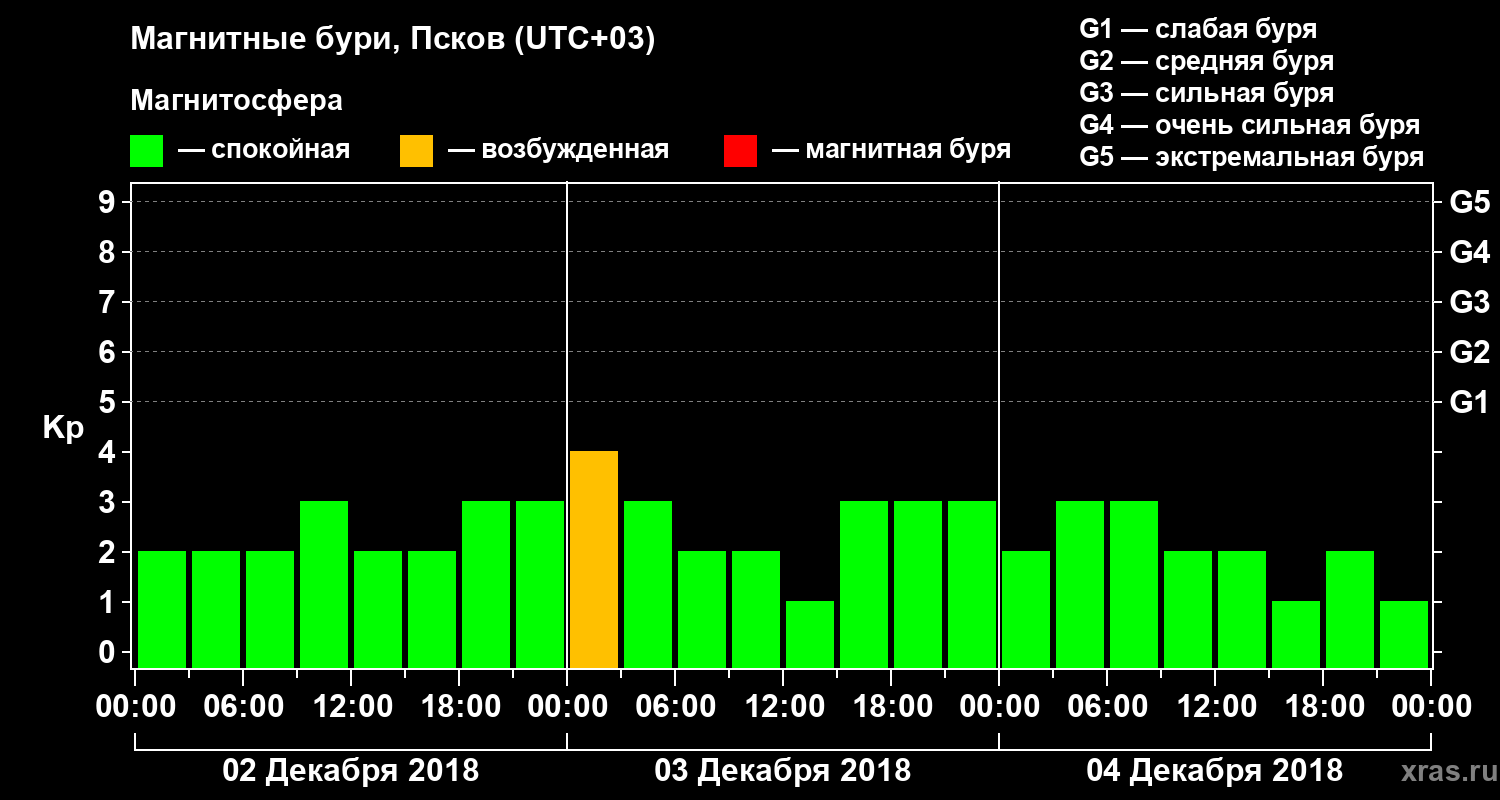Click the '— спокойная' legend label
The image size is (1500, 800).
coord(264,151)
